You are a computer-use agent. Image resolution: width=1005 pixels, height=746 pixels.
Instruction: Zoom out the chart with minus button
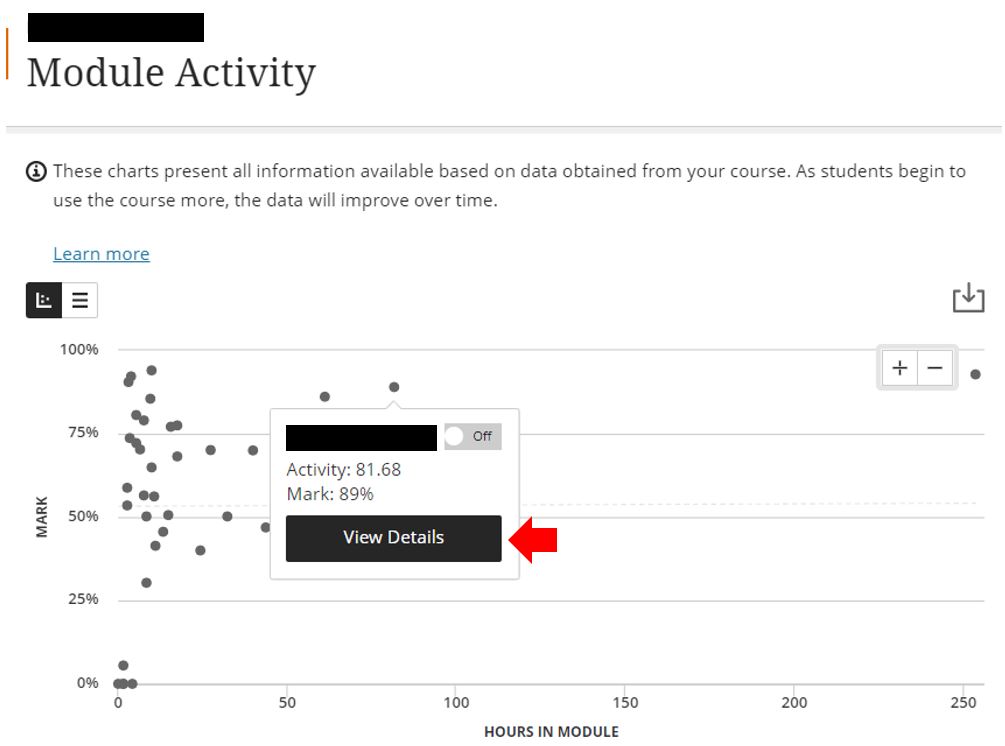tap(934, 368)
